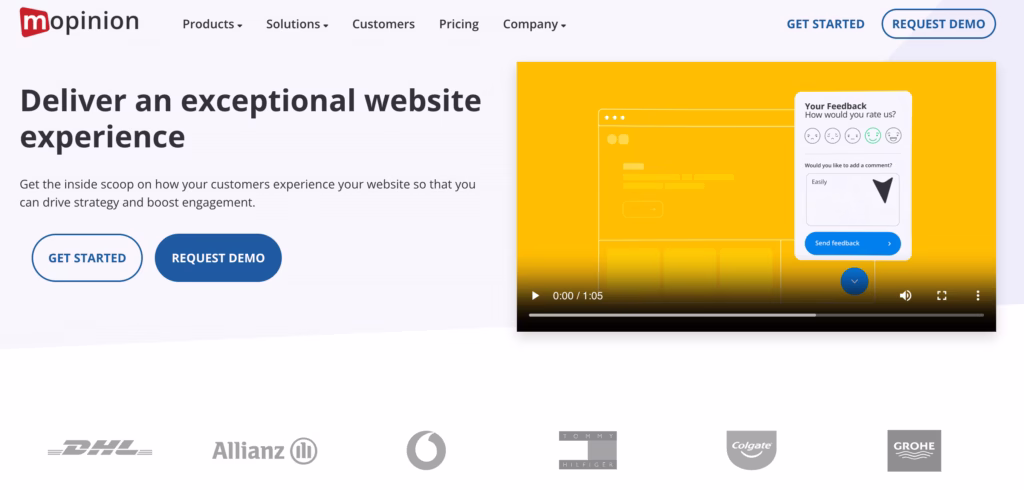Screen dimensions: 1024x490
Task: Click the outlined Get Started hero button
Action: click(87, 258)
